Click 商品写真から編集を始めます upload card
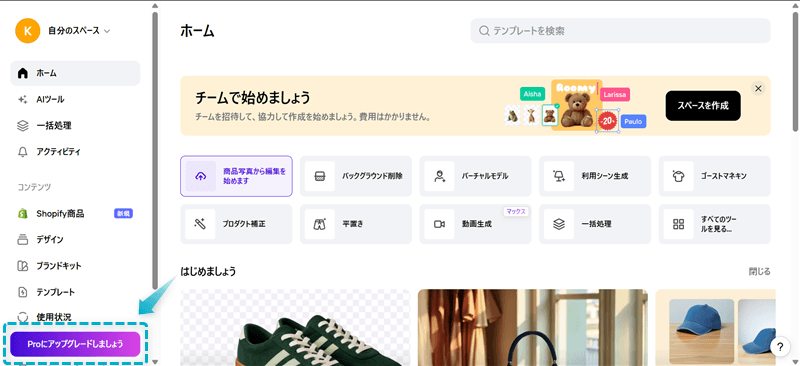Viewport: 800px width, 366px height. pyautogui.click(x=236, y=176)
